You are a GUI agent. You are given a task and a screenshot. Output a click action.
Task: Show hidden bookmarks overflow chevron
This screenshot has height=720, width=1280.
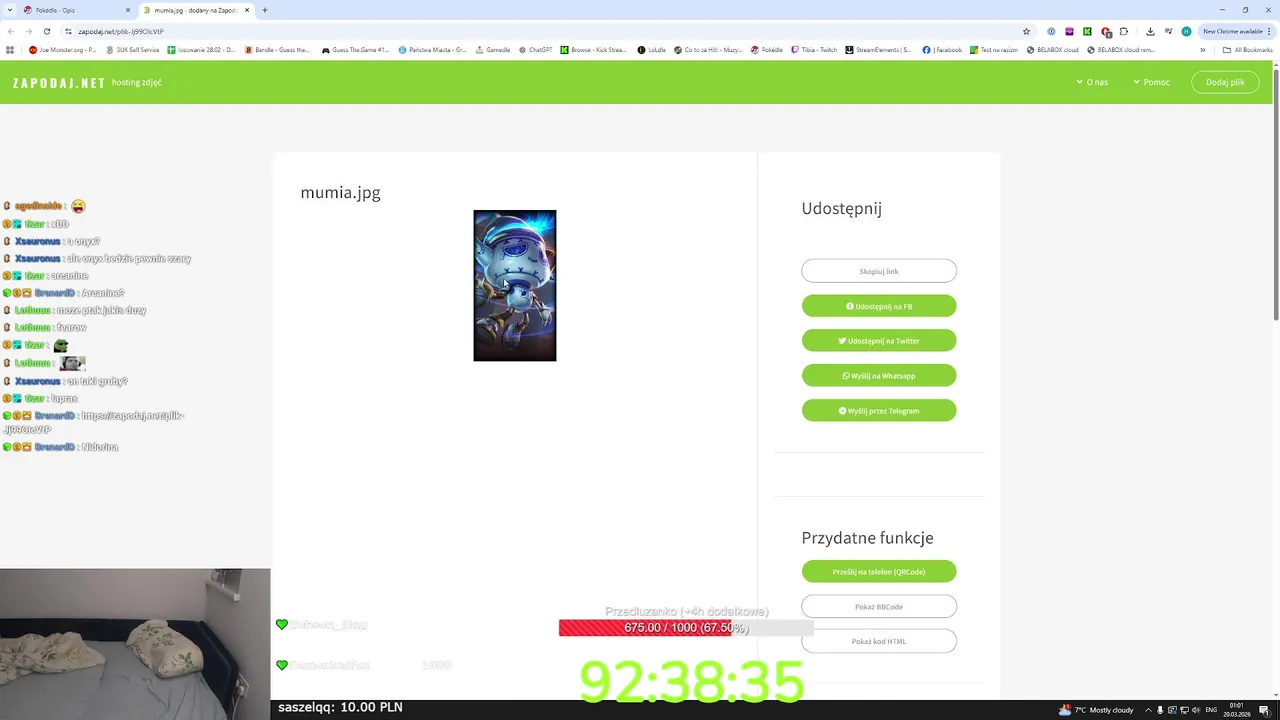pyautogui.click(x=1203, y=50)
